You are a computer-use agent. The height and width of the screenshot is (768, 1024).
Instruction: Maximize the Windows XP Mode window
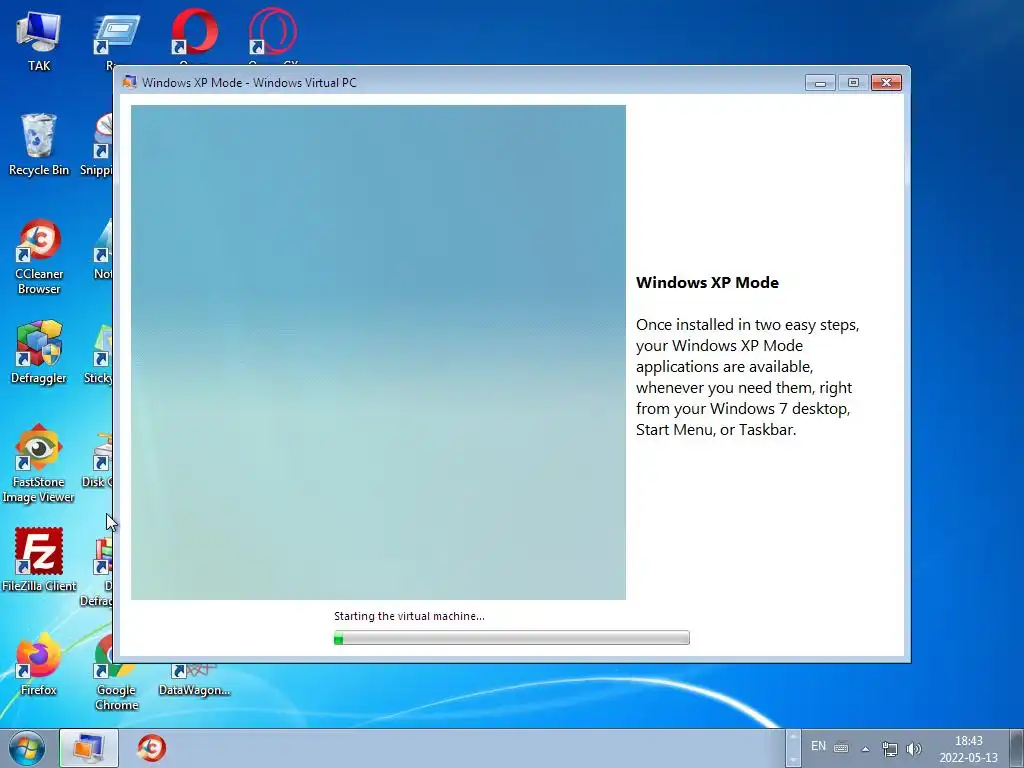point(853,82)
